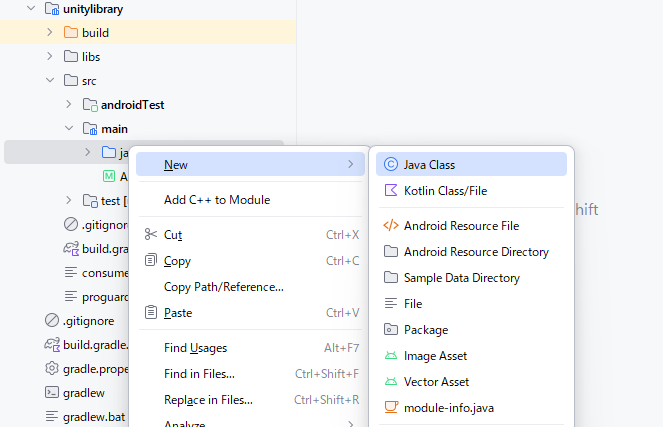Screen dimensions: 663x427
Task: Click the Android Resource File icon
Action: tap(391, 226)
